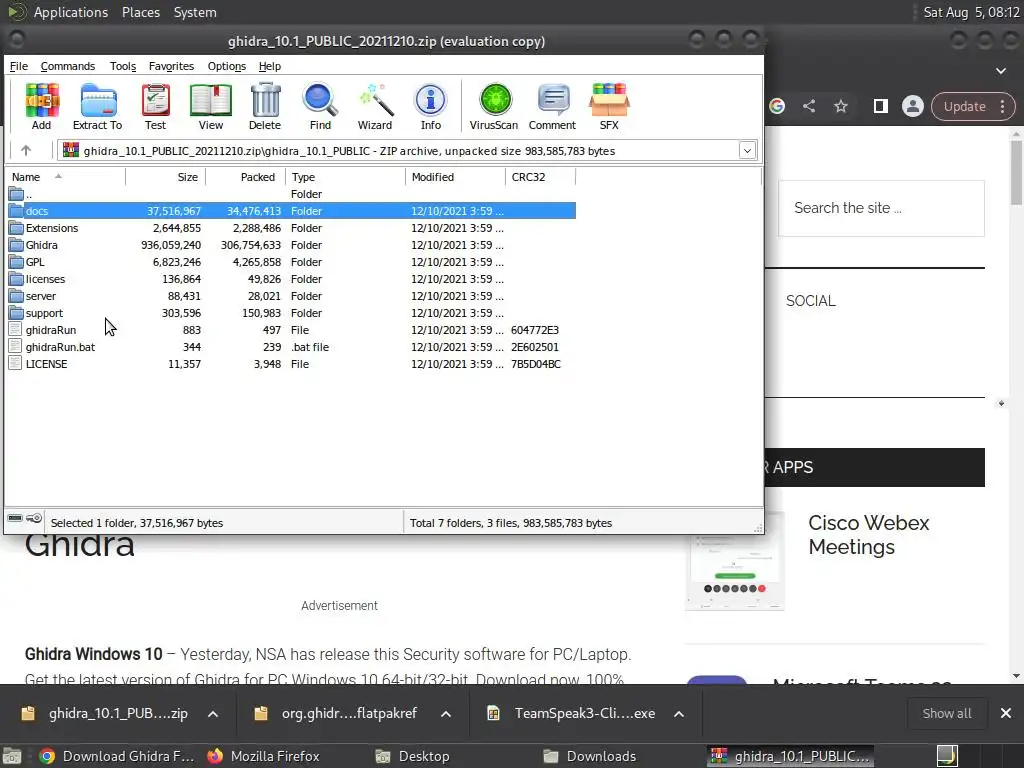Image resolution: width=1024 pixels, height=768 pixels.
Task: Click the Google icon in Chrome address bar
Action: pyautogui.click(x=776, y=106)
